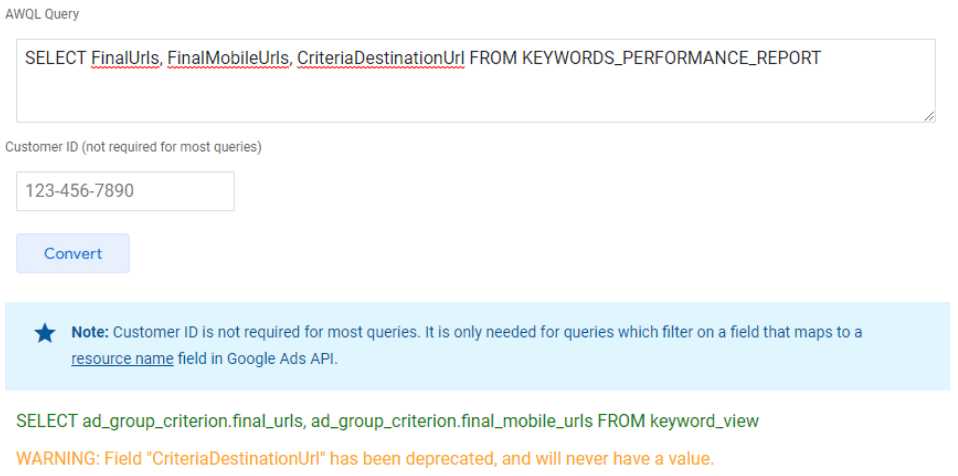Click FinalMobileUrls in the AWQL query
The height and width of the screenshot is (476, 958).
[228, 59]
